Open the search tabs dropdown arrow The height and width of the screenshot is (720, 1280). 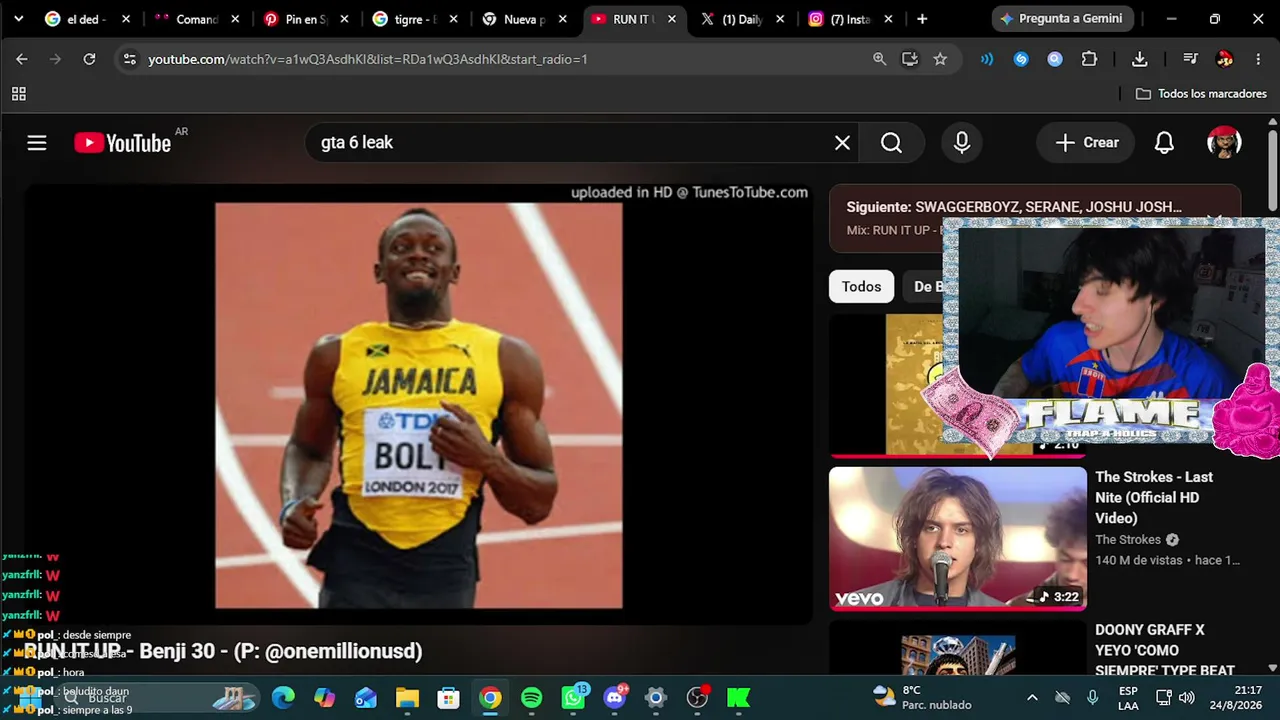18,19
